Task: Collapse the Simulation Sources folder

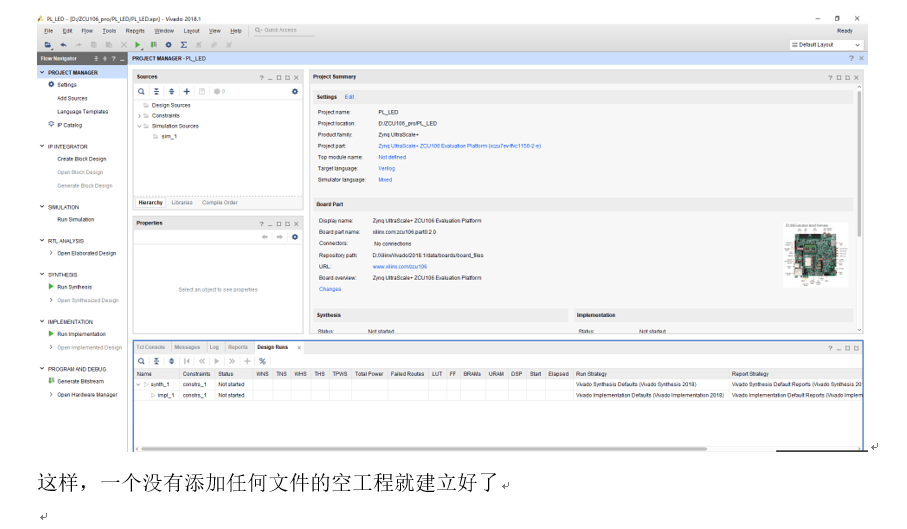Action: (x=139, y=126)
